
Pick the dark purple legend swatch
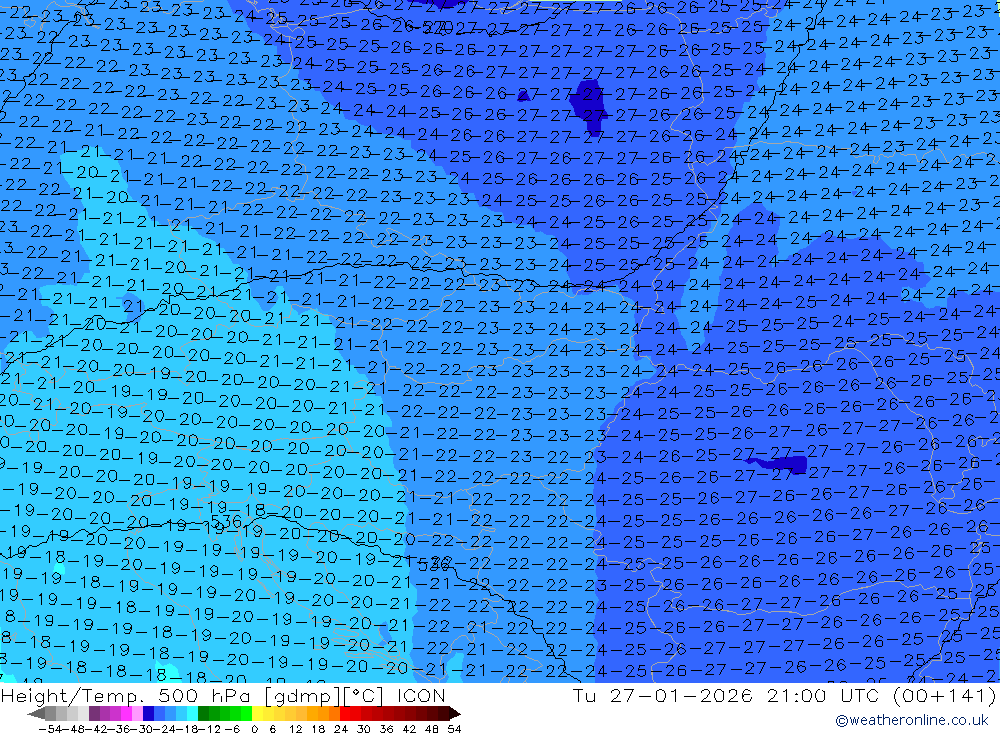coord(94,714)
